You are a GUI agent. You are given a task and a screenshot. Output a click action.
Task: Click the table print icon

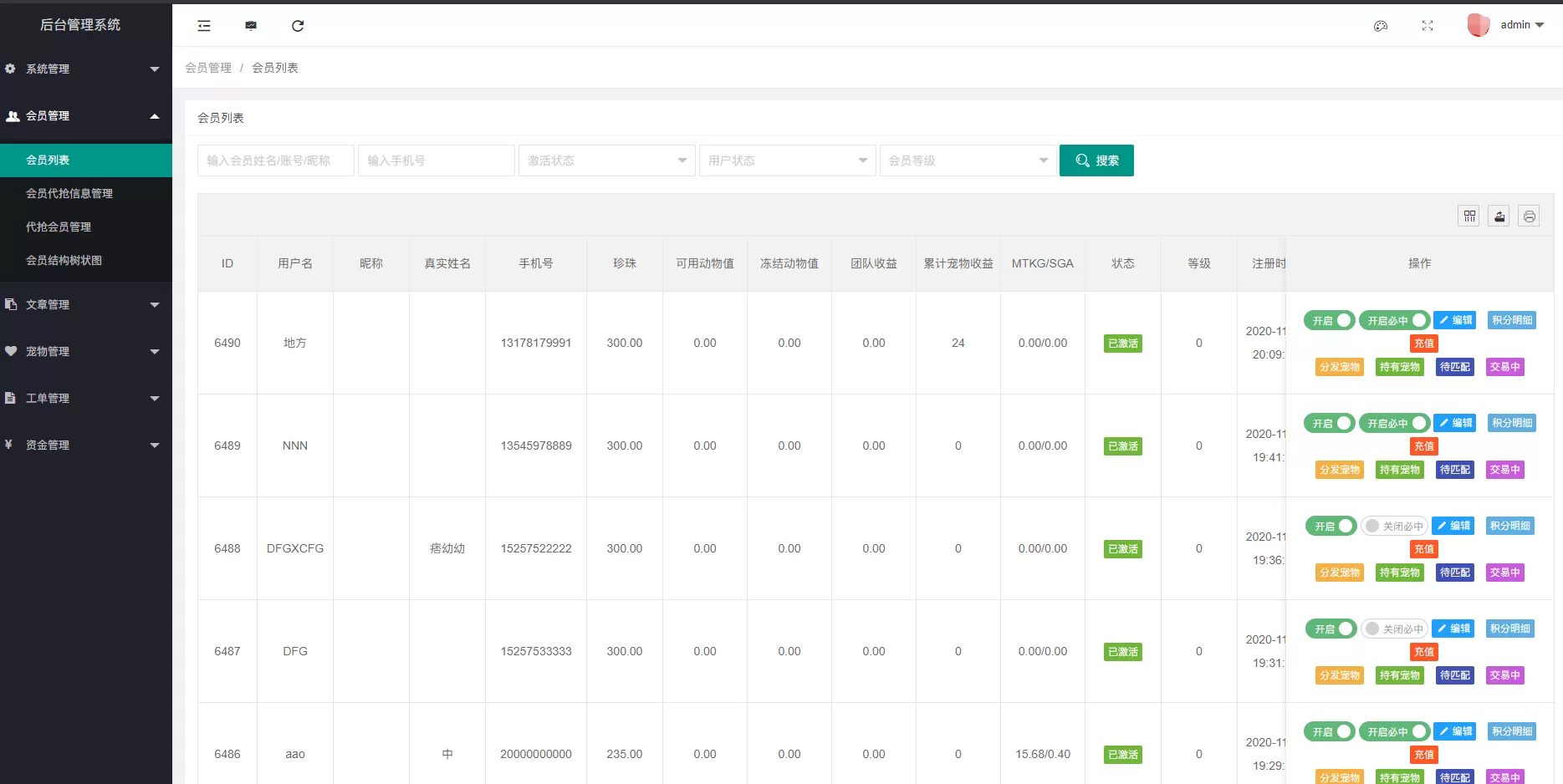pyautogui.click(x=1529, y=216)
